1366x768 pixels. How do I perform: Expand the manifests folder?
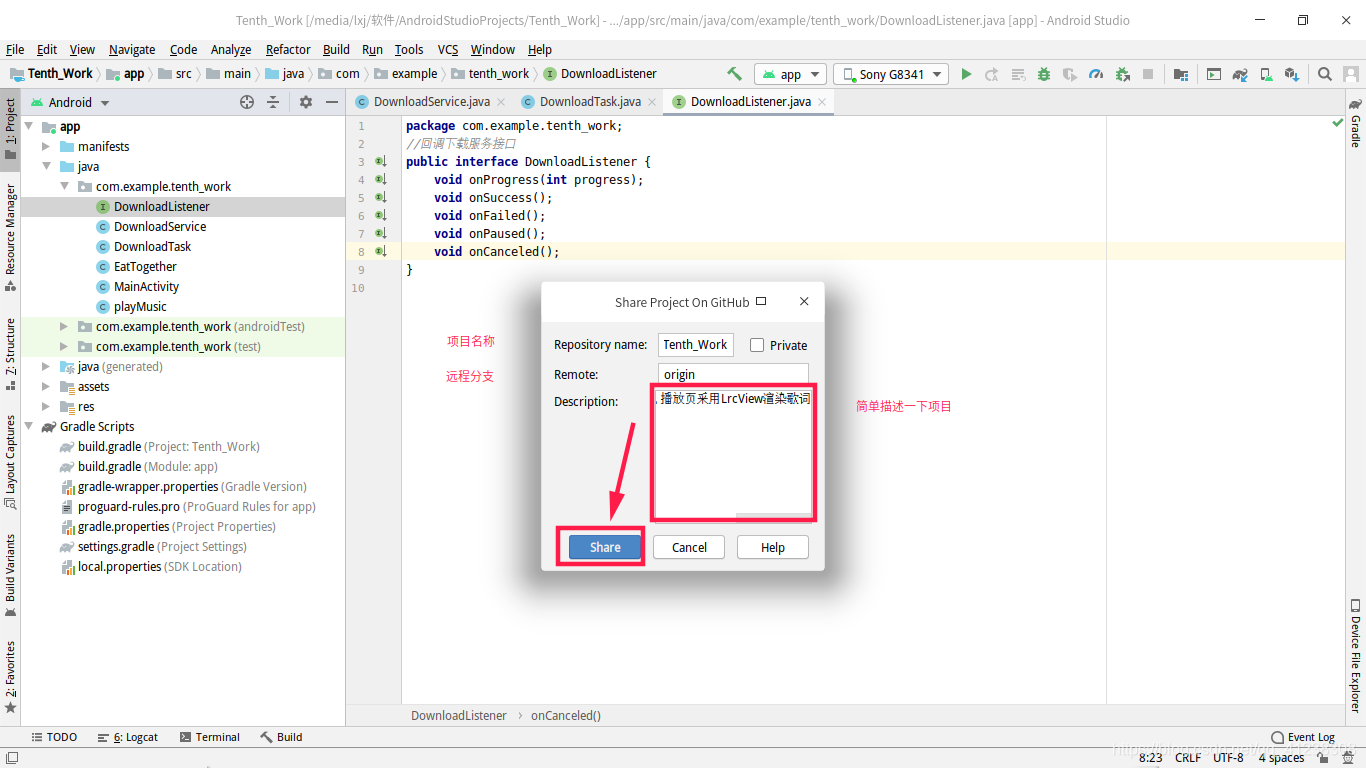pyautogui.click(x=46, y=147)
